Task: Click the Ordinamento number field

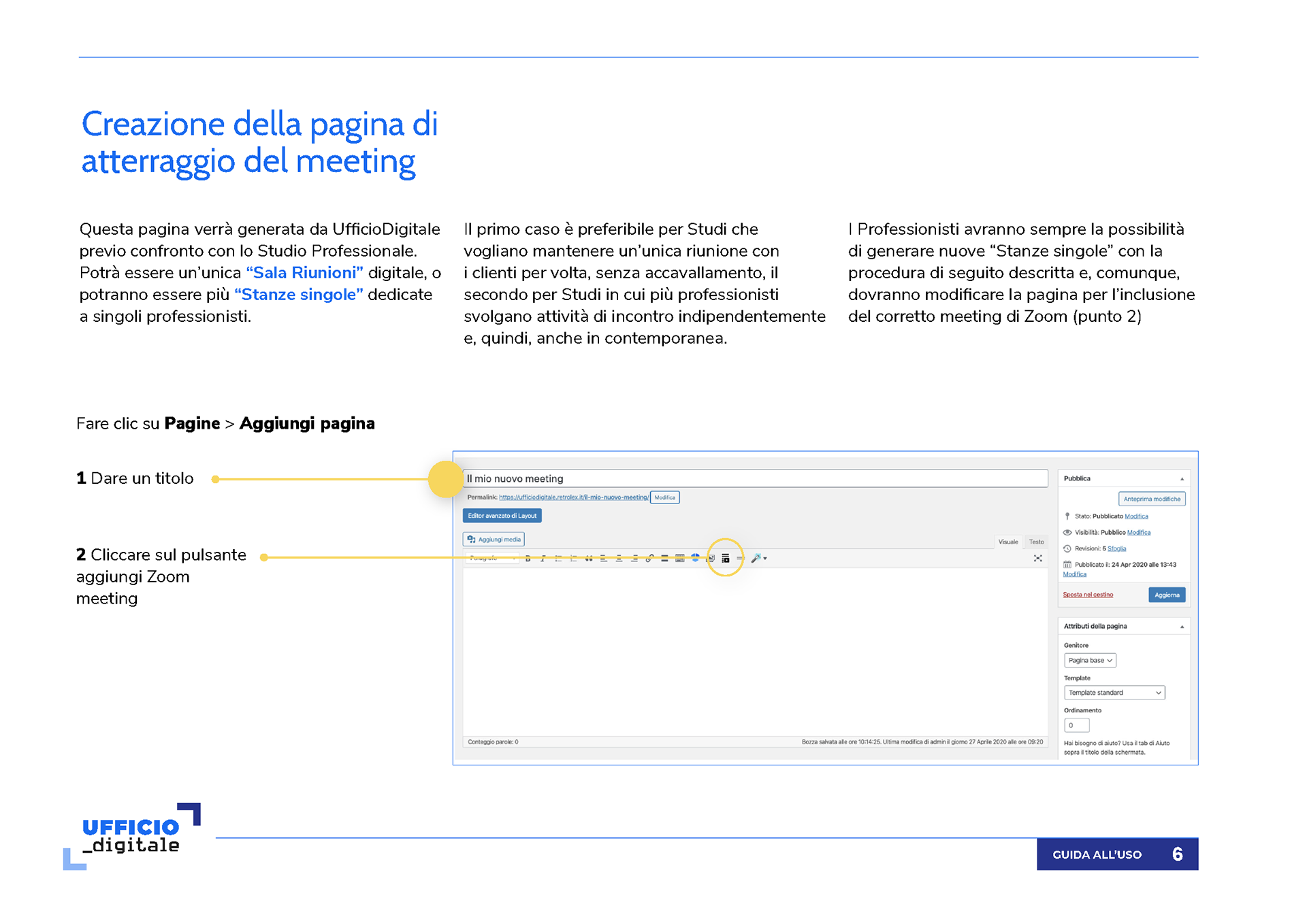Action: [x=1076, y=725]
